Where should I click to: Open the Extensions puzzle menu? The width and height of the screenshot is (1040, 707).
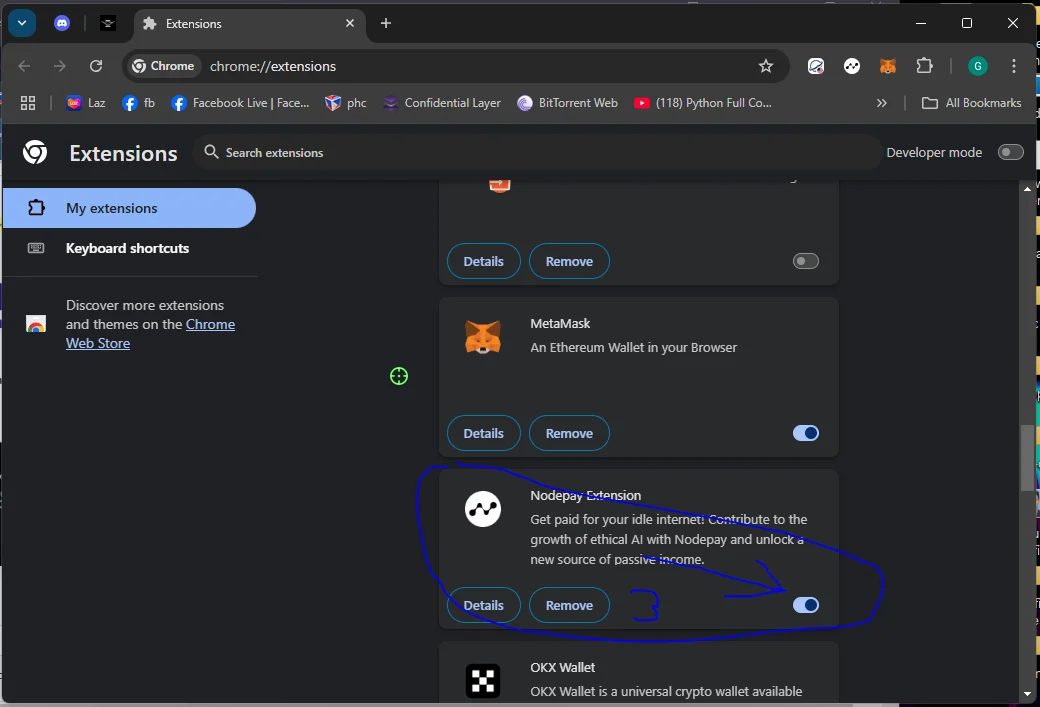[x=924, y=66]
